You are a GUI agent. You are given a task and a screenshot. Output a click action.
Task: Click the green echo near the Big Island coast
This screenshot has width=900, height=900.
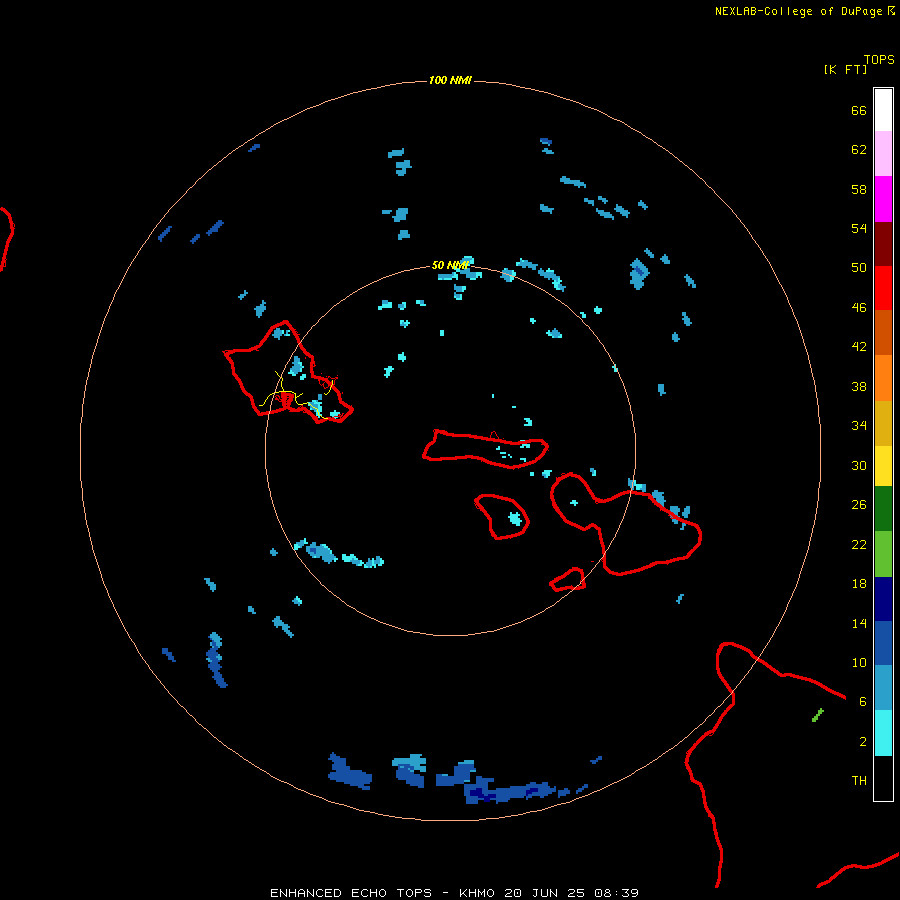pyautogui.click(x=818, y=715)
